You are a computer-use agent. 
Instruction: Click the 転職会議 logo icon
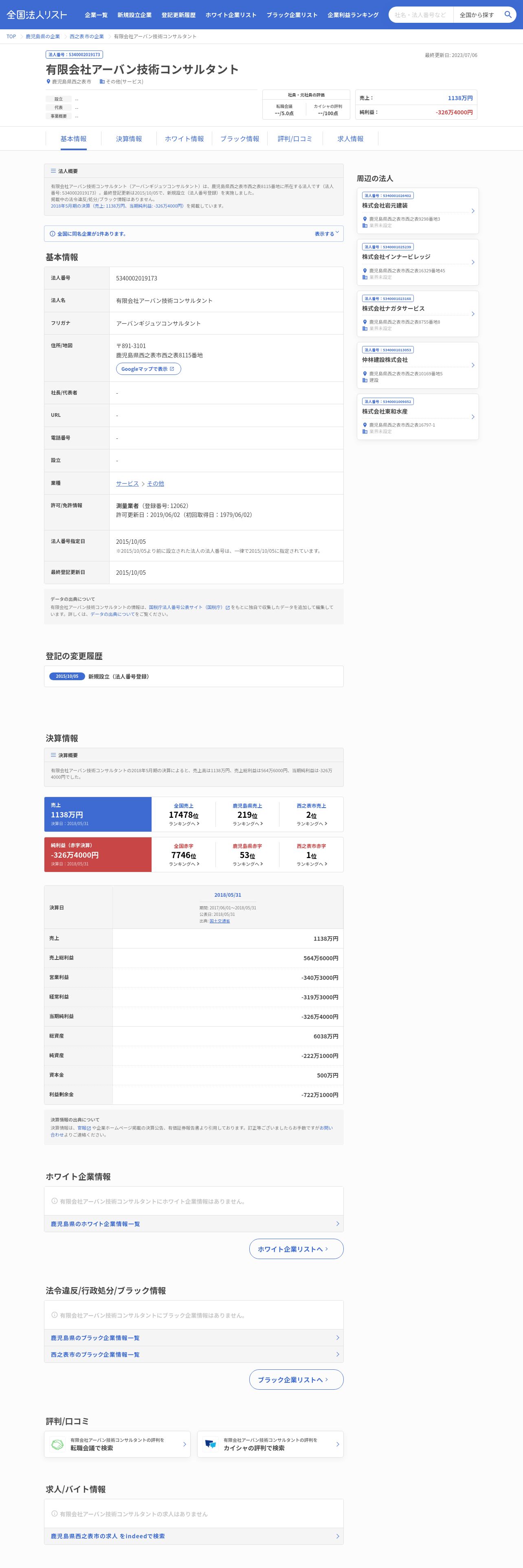[x=57, y=1444]
